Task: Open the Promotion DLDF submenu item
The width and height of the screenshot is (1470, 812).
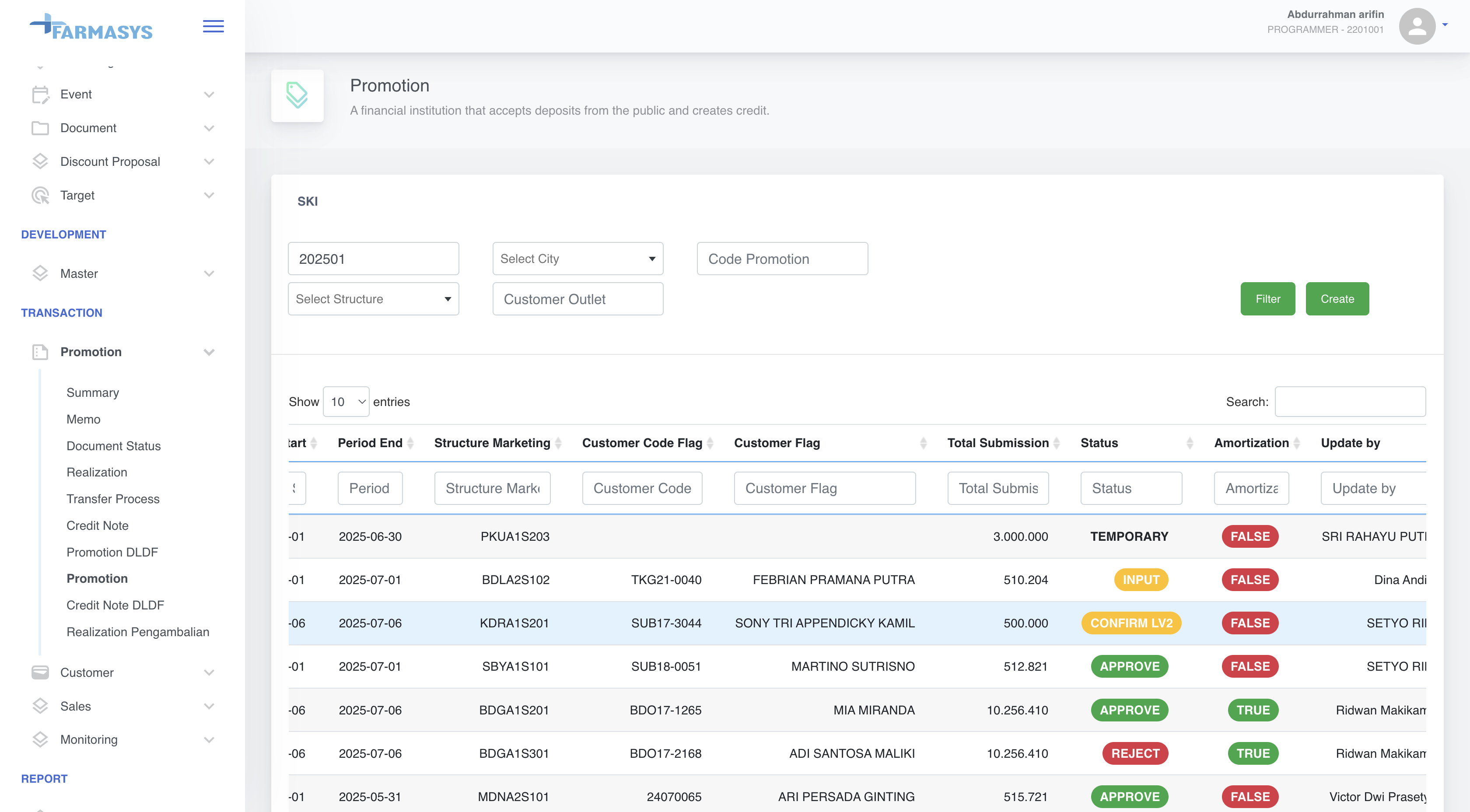Action: click(112, 553)
